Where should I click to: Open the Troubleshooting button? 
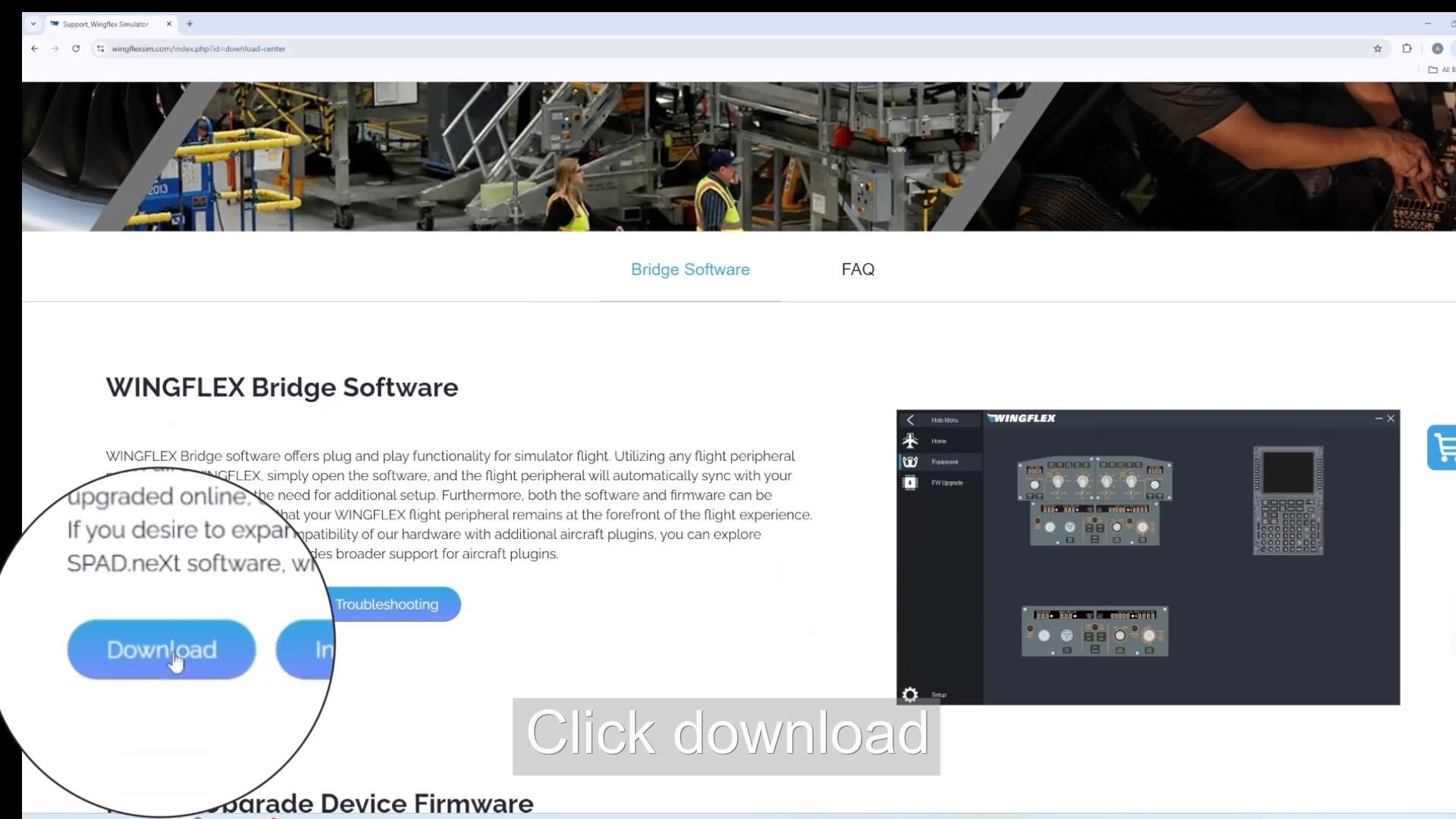pos(387,604)
